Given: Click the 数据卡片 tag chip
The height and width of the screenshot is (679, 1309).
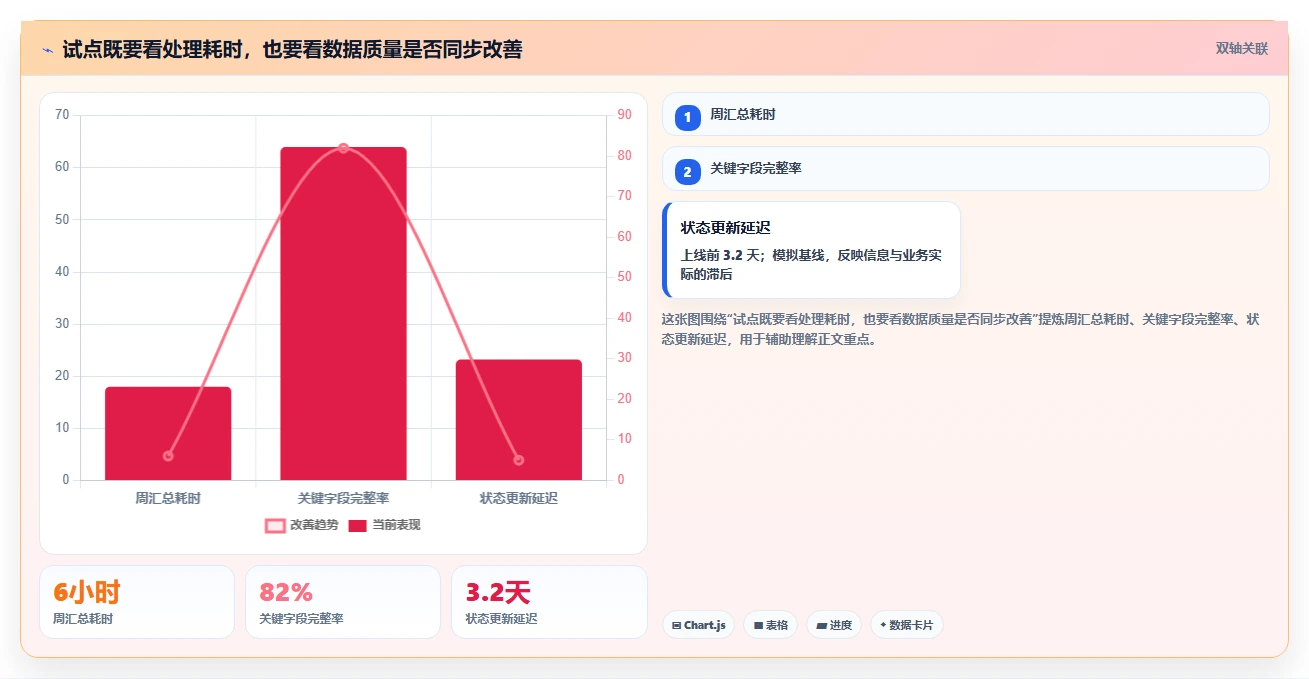Looking at the screenshot, I should 906,625.
